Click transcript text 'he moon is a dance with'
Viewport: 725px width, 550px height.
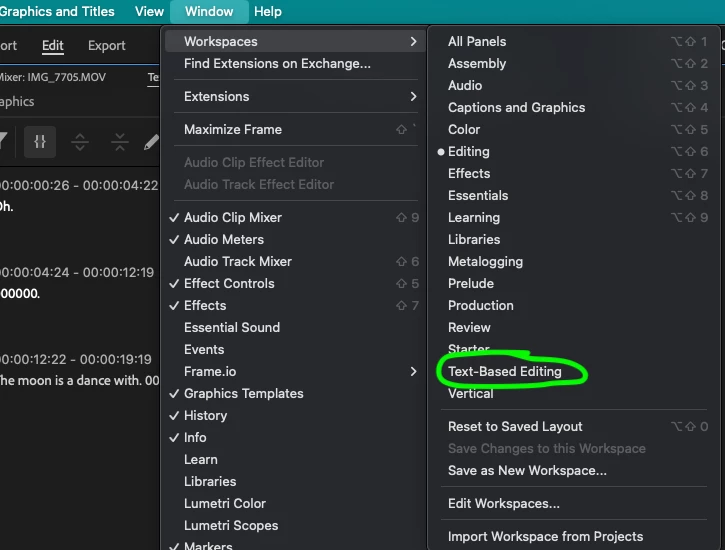coord(70,380)
